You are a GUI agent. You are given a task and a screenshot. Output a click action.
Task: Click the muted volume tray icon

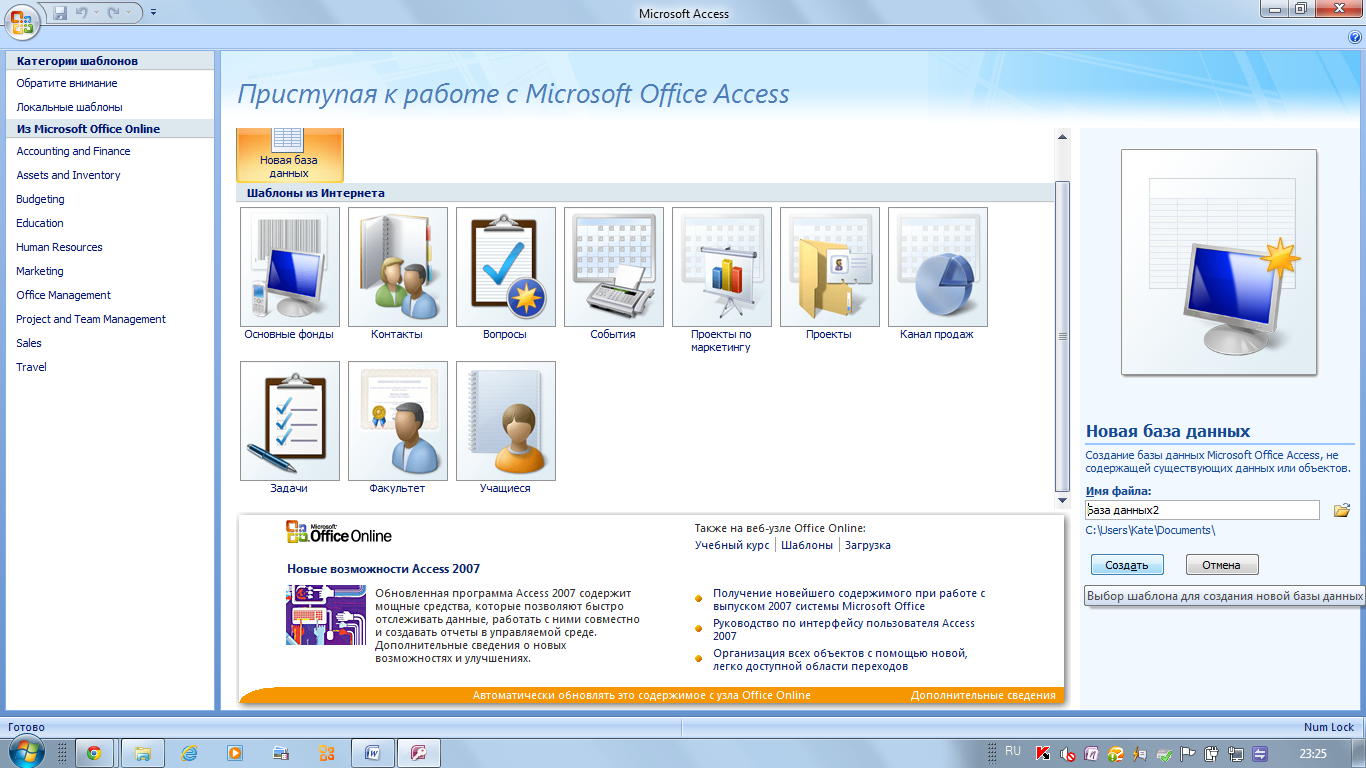1066,754
